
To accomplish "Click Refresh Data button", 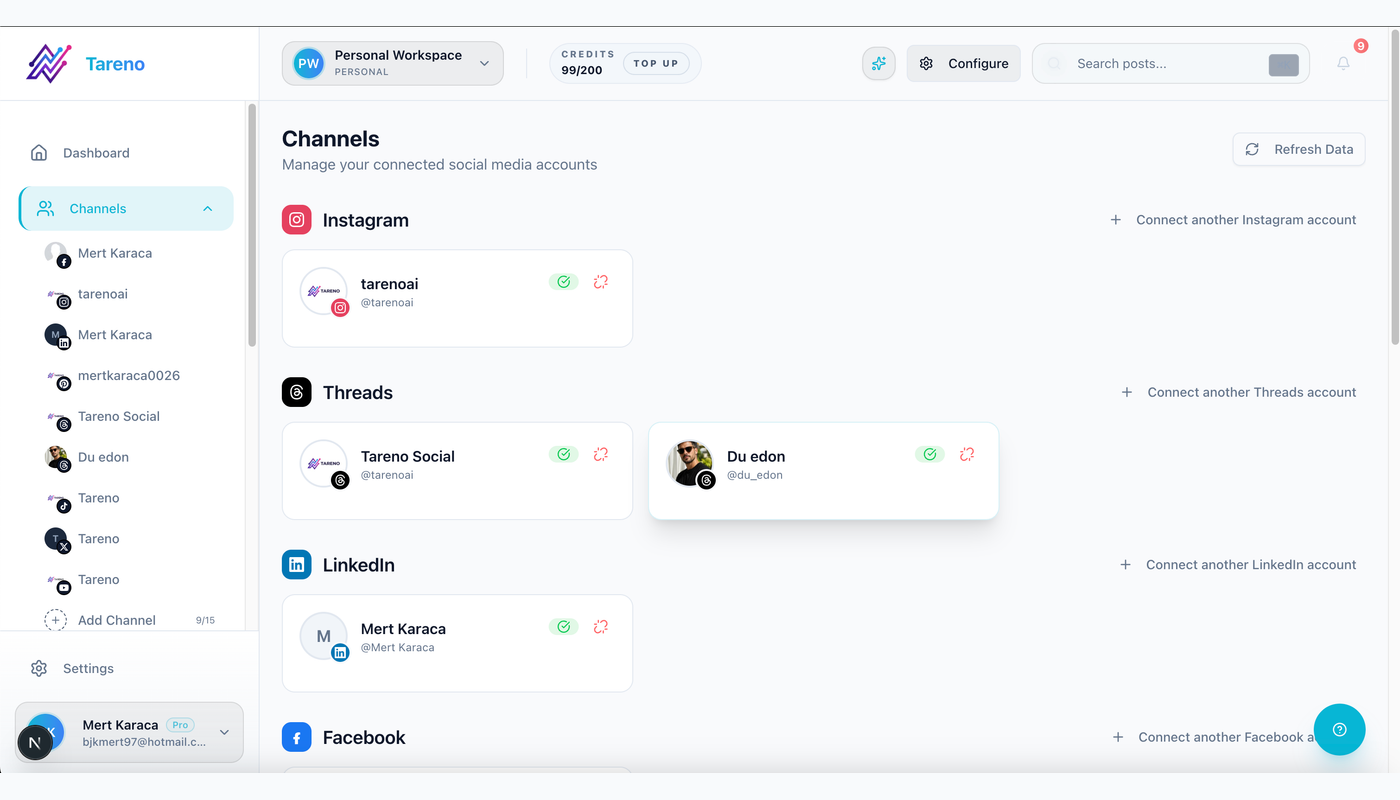I will pyautogui.click(x=1299, y=149).
